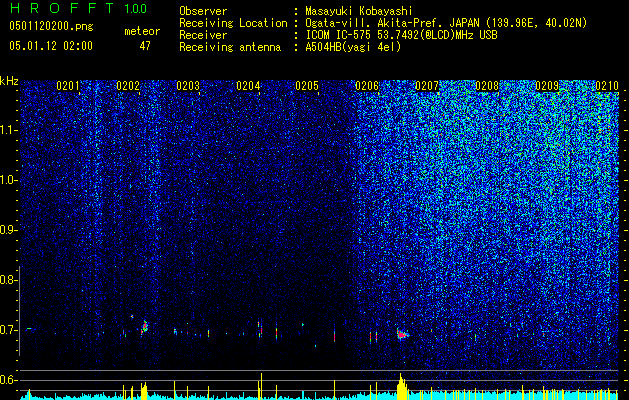Screen dimensions: 629x400
Task: Click the 0206 time marker
Action: [367, 86]
